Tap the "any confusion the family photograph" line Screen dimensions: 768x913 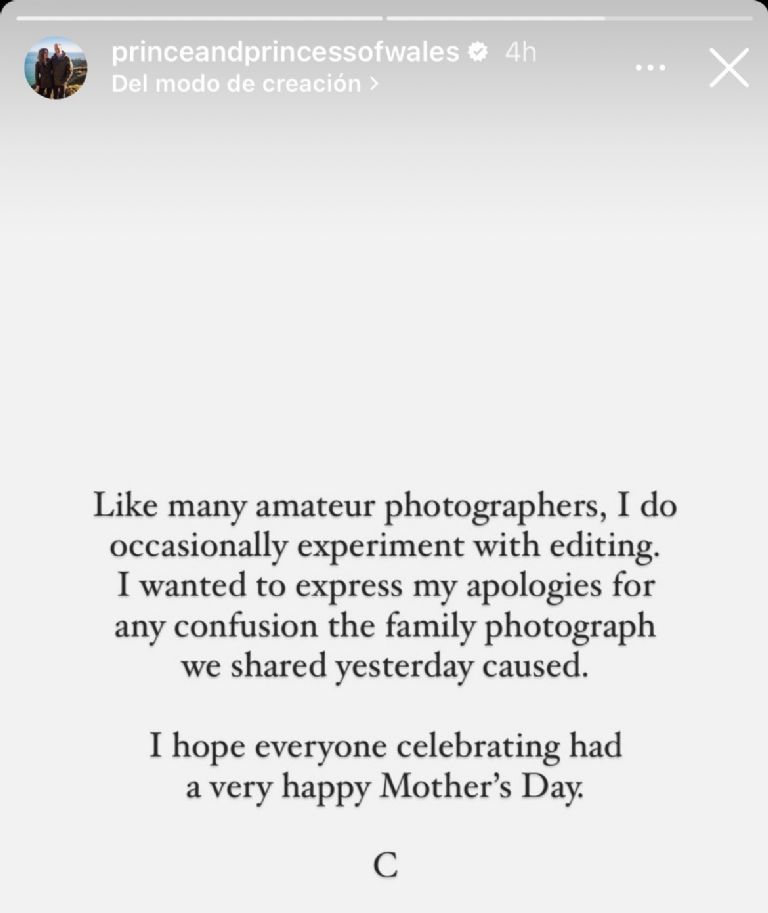pos(385,627)
